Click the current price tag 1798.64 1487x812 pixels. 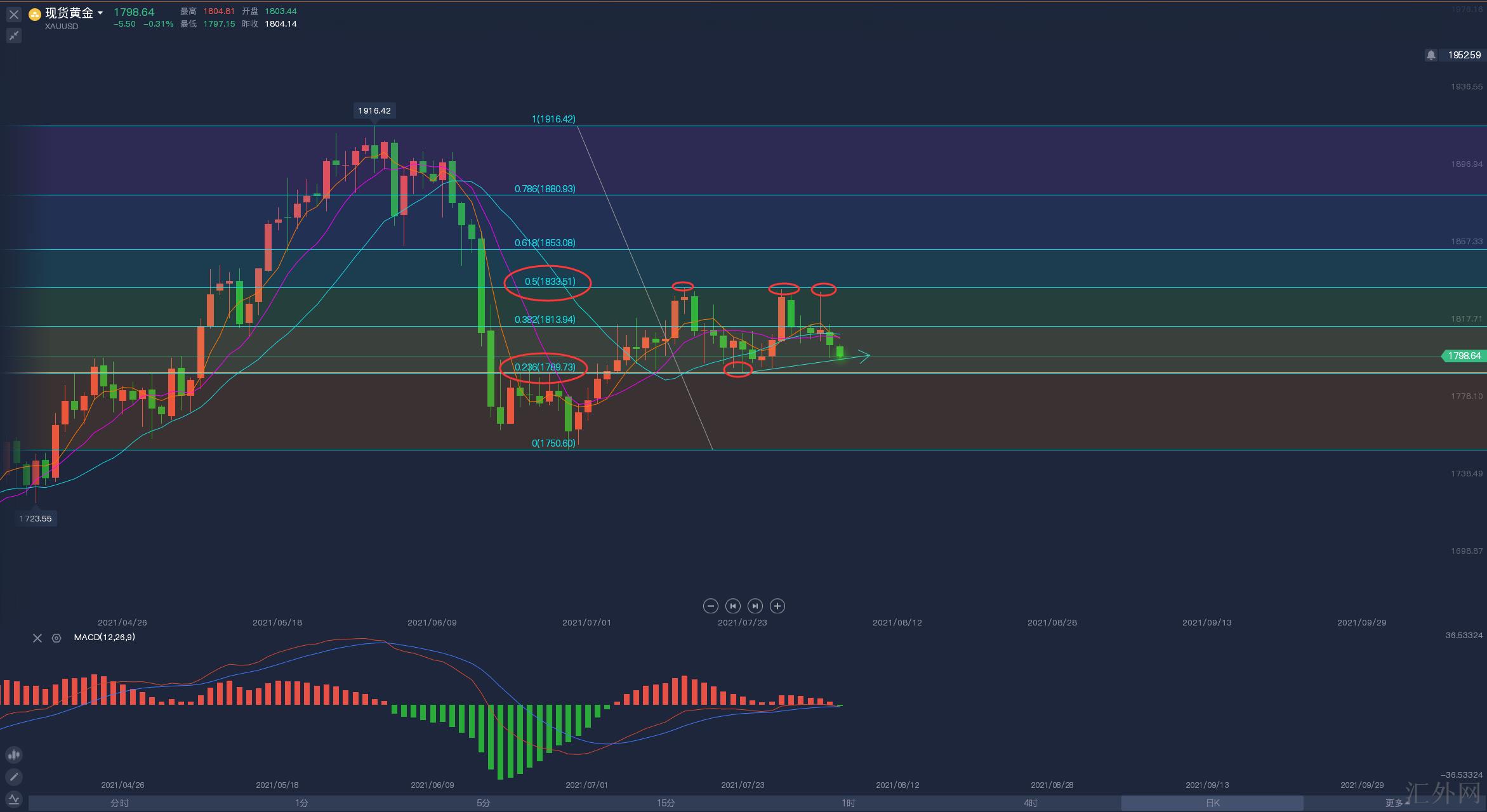[x=1464, y=356]
